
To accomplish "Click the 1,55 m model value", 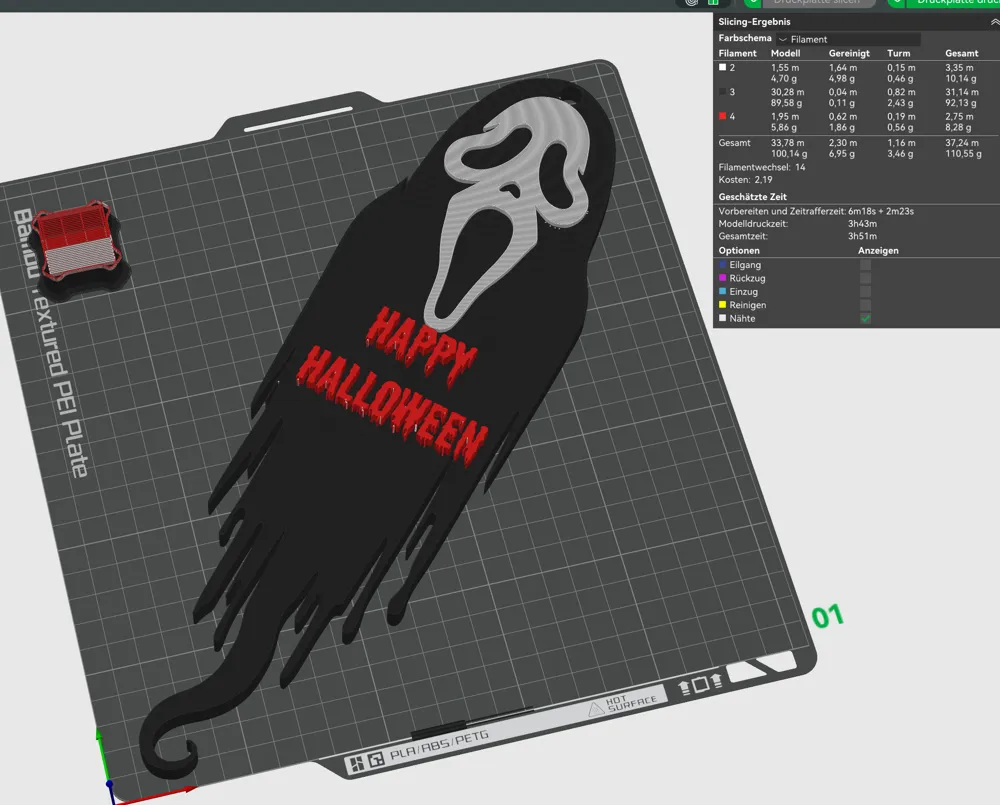I will [785, 68].
